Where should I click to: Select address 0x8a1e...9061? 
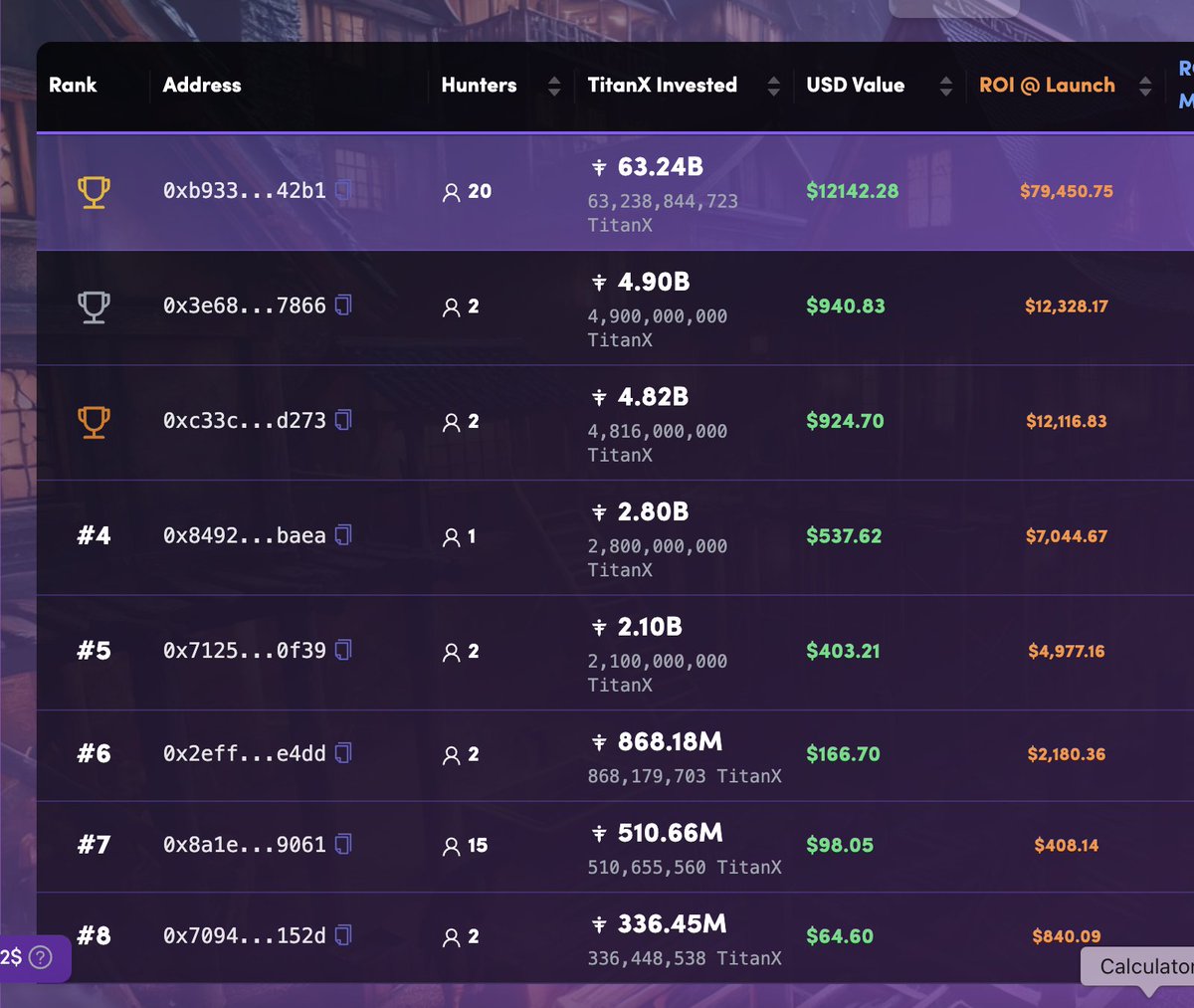(x=245, y=844)
